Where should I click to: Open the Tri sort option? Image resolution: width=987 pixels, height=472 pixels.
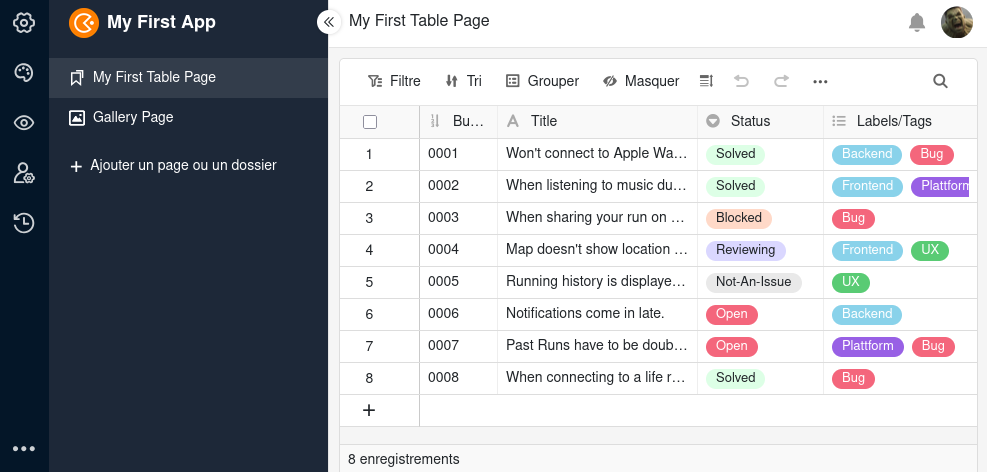463,81
